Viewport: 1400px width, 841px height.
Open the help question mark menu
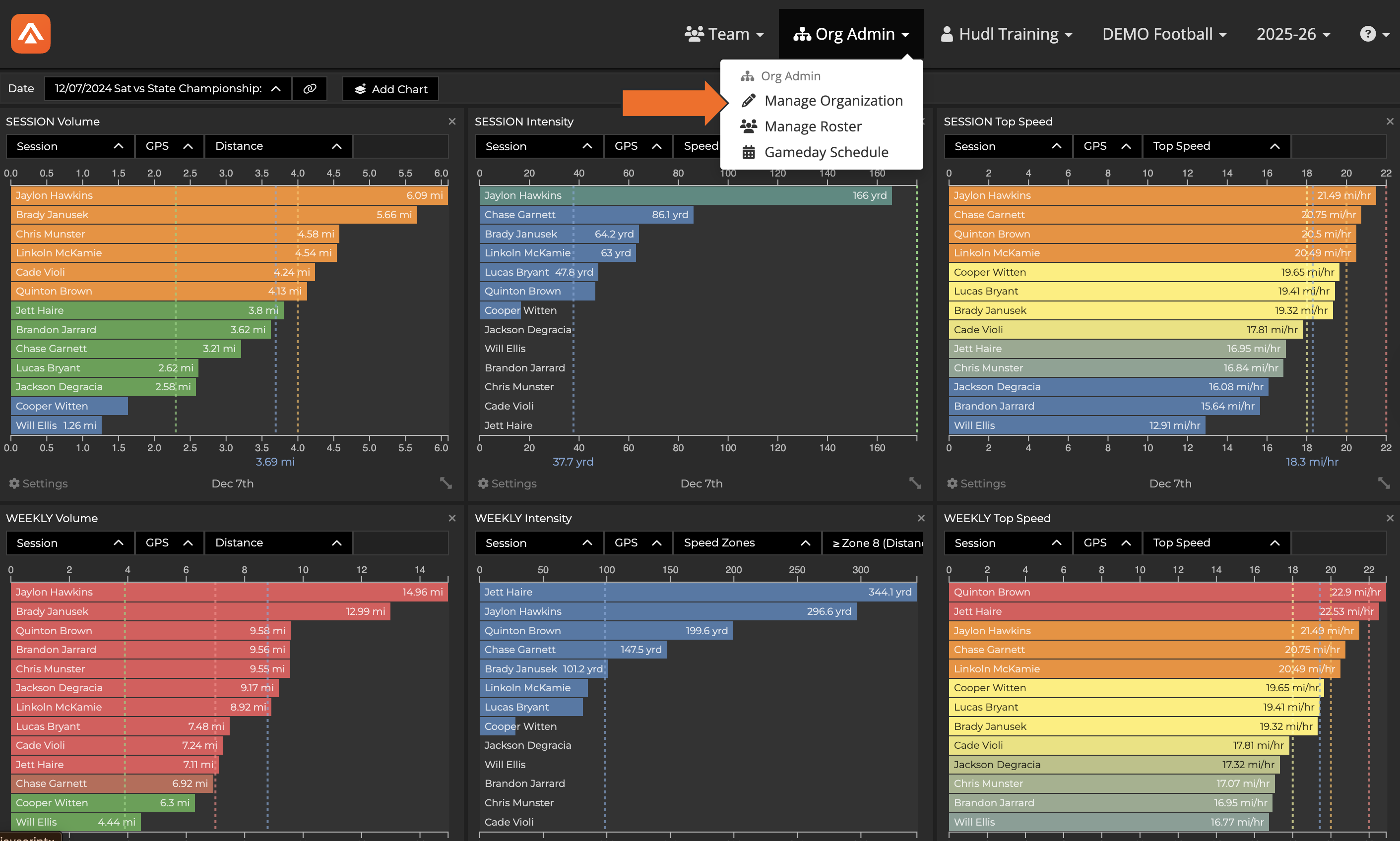[x=1374, y=34]
